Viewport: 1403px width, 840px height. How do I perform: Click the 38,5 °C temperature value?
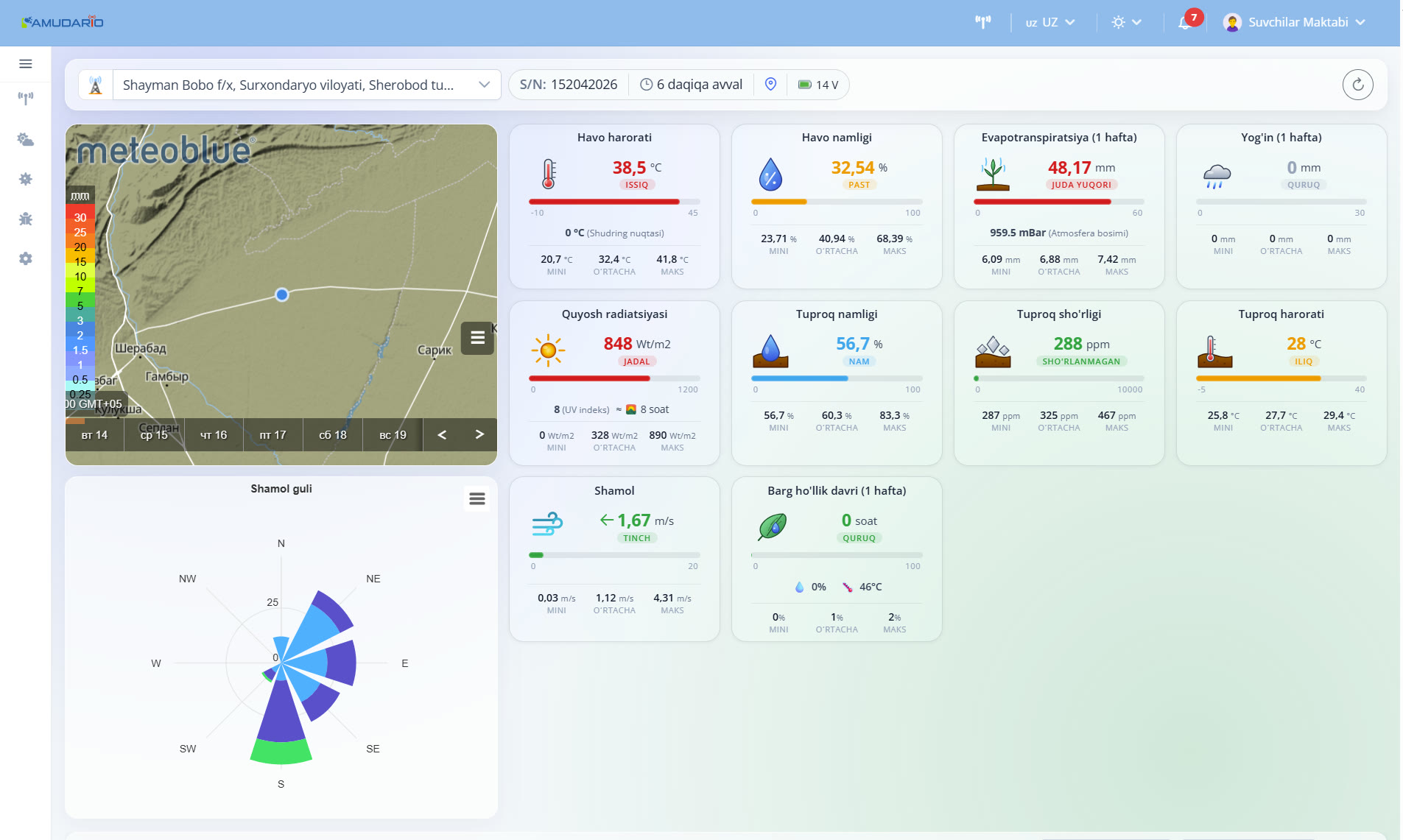637,168
